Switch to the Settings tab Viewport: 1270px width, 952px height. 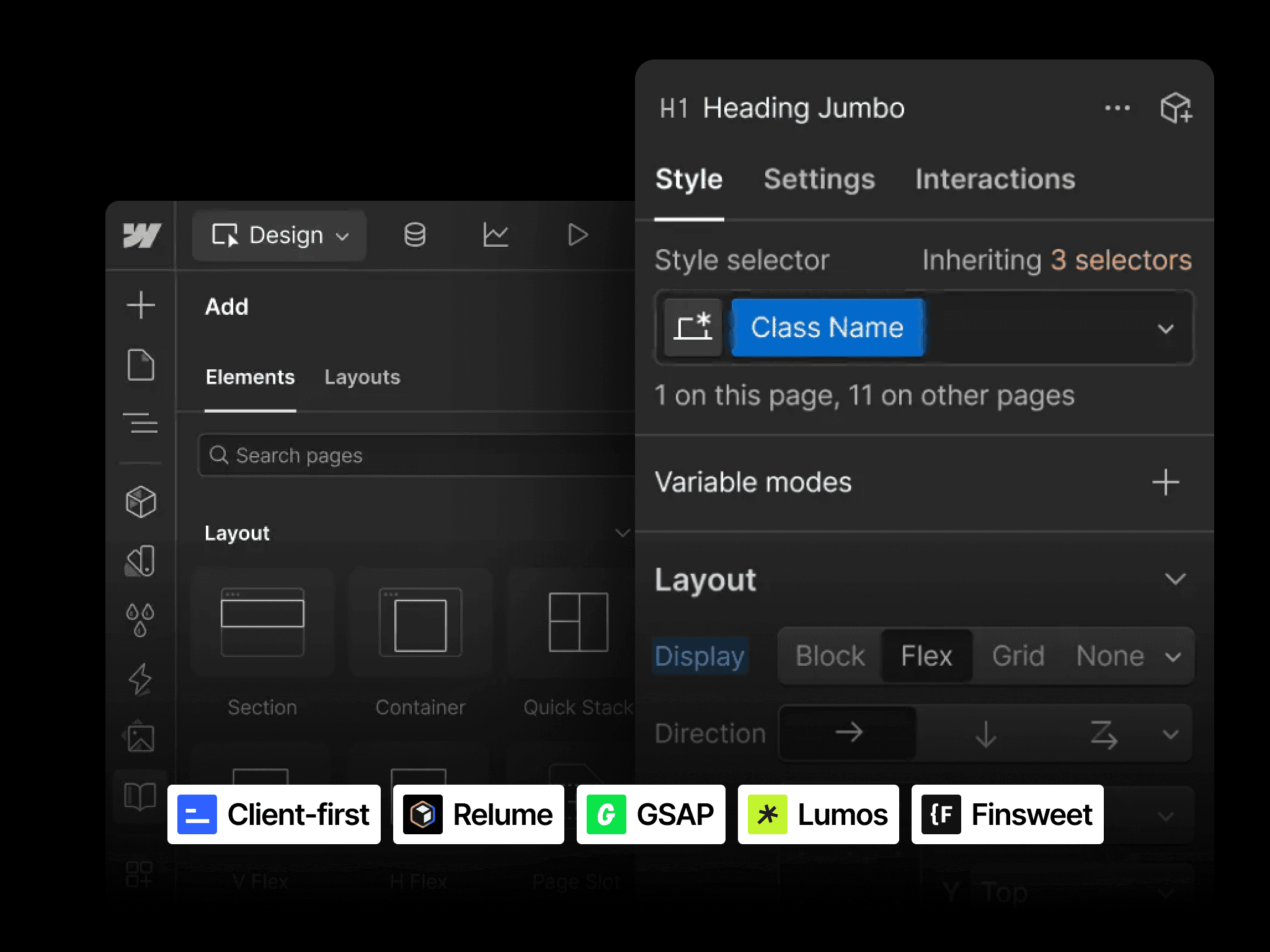click(x=819, y=179)
